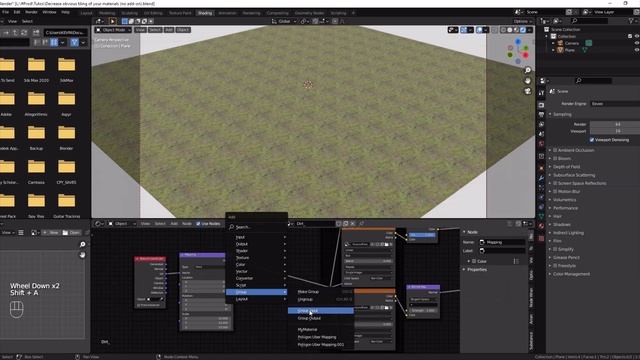Expand the Subsurface Scattering panel
640x360 pixels.
(x=574, y=175)
